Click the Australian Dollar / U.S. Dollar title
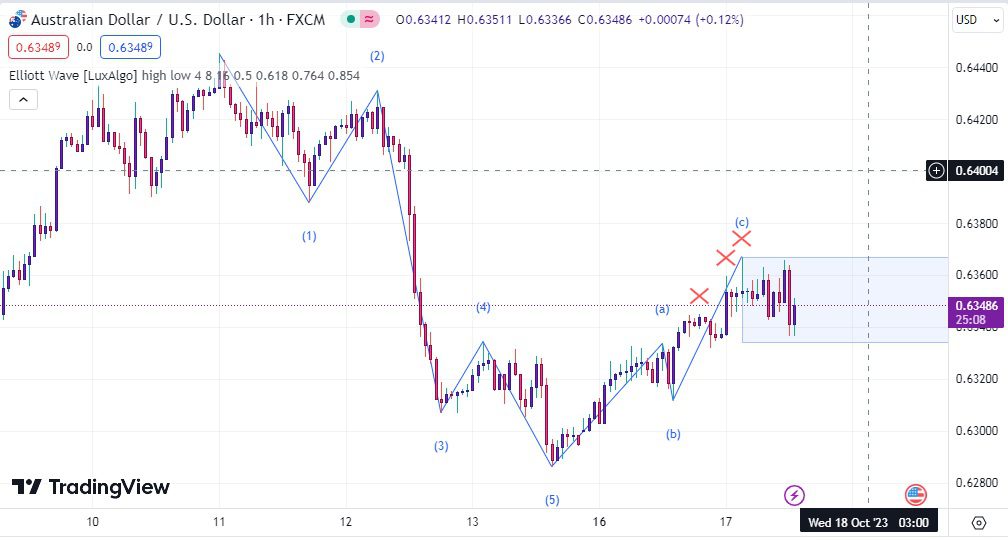This screenshot has width=1008, height=540. click(x=138, y=20)
